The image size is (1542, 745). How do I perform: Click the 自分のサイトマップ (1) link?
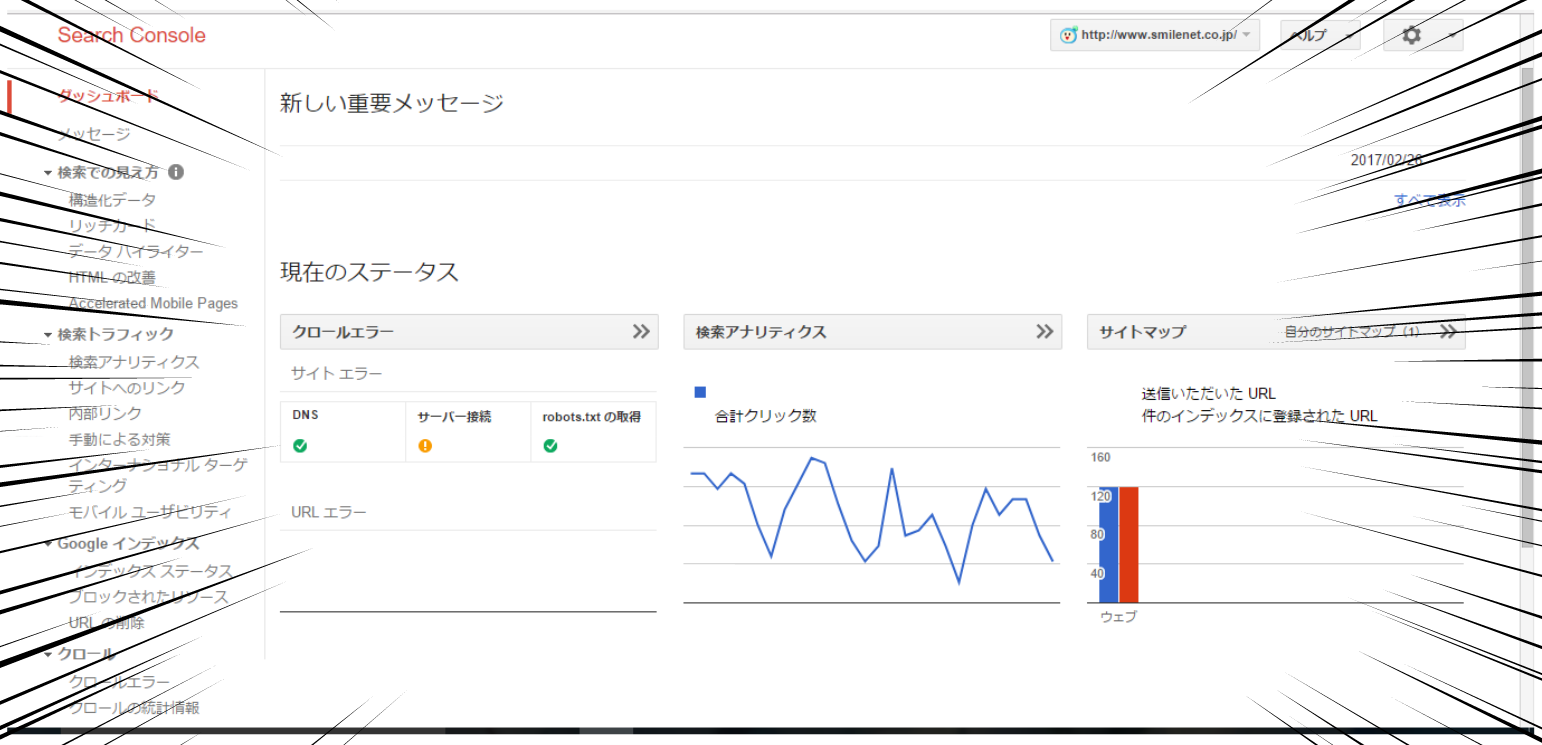1352,332
